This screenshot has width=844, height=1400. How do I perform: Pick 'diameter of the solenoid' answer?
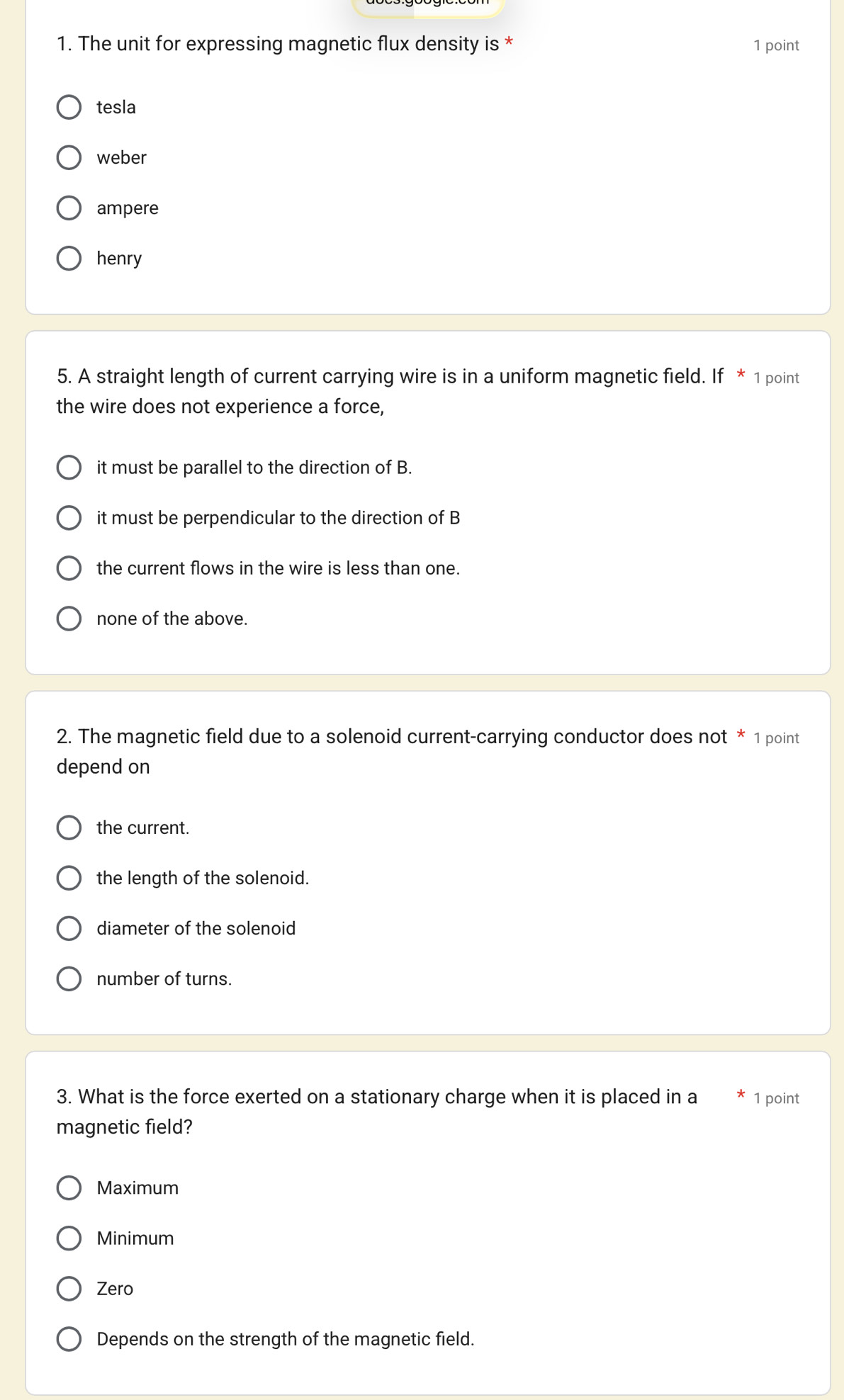click(69, 928)
